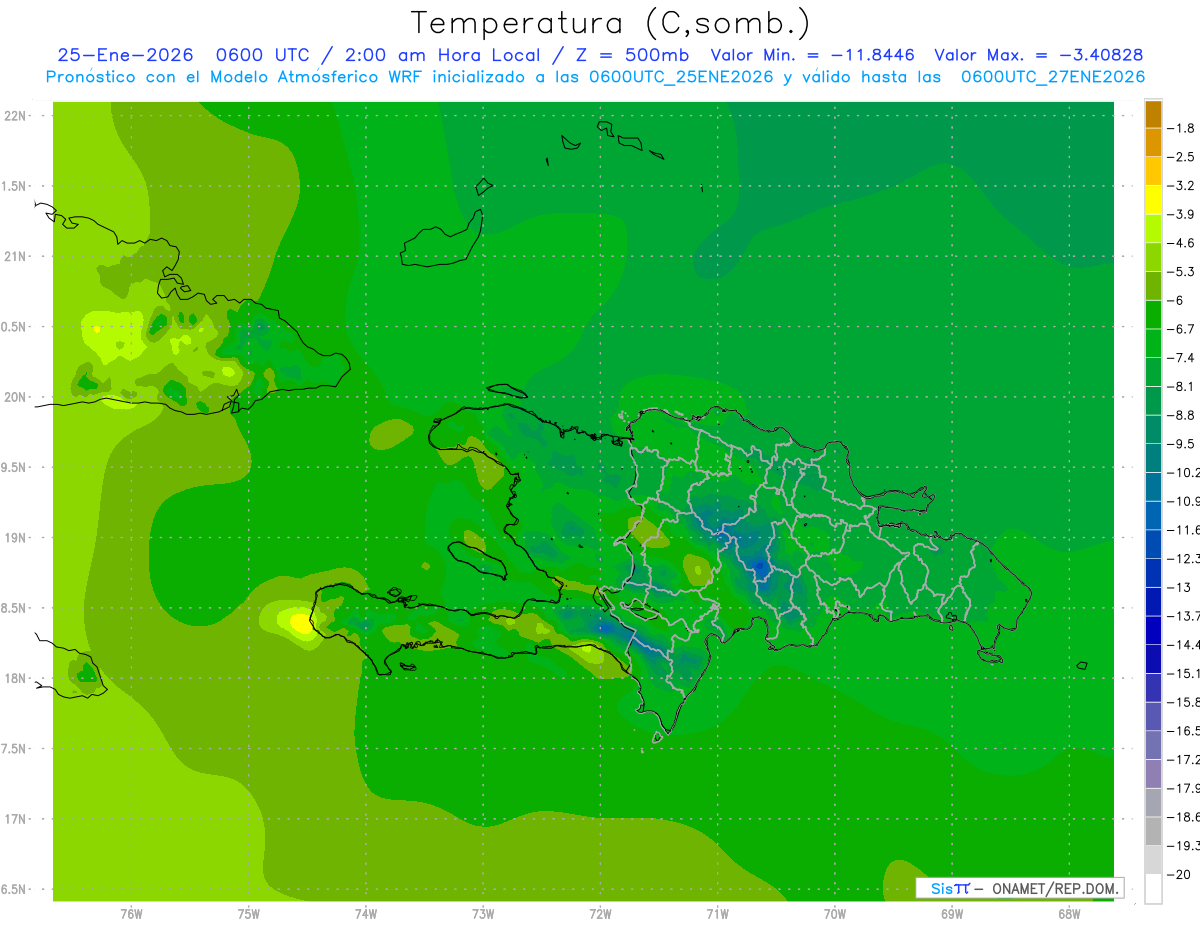The width and height of the screenshot is (1200, 927).
Task: Click the -4.6 colorbar value
Action: coord(1182,243)
